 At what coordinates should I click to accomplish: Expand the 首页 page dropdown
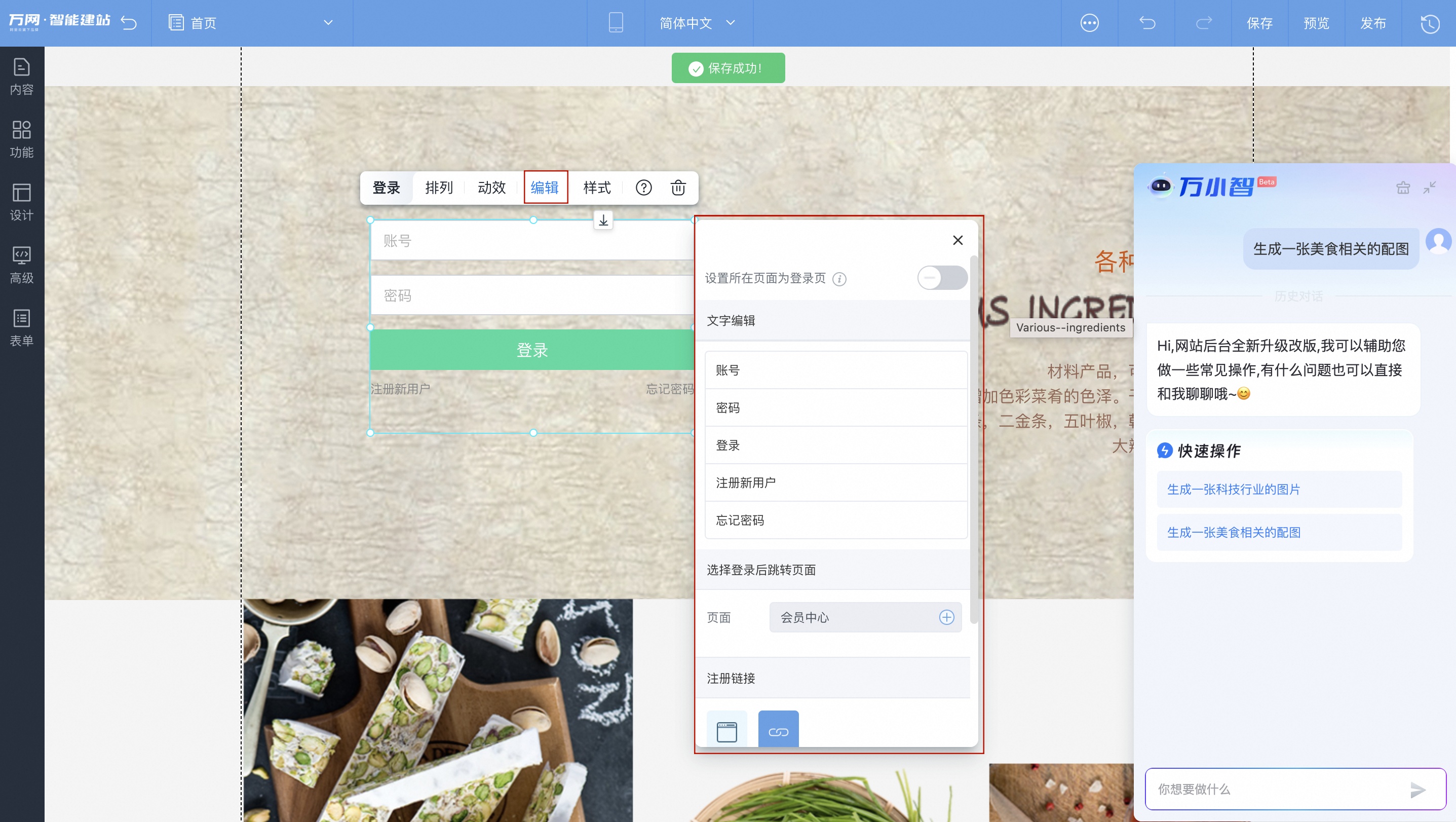coord(328,23)
